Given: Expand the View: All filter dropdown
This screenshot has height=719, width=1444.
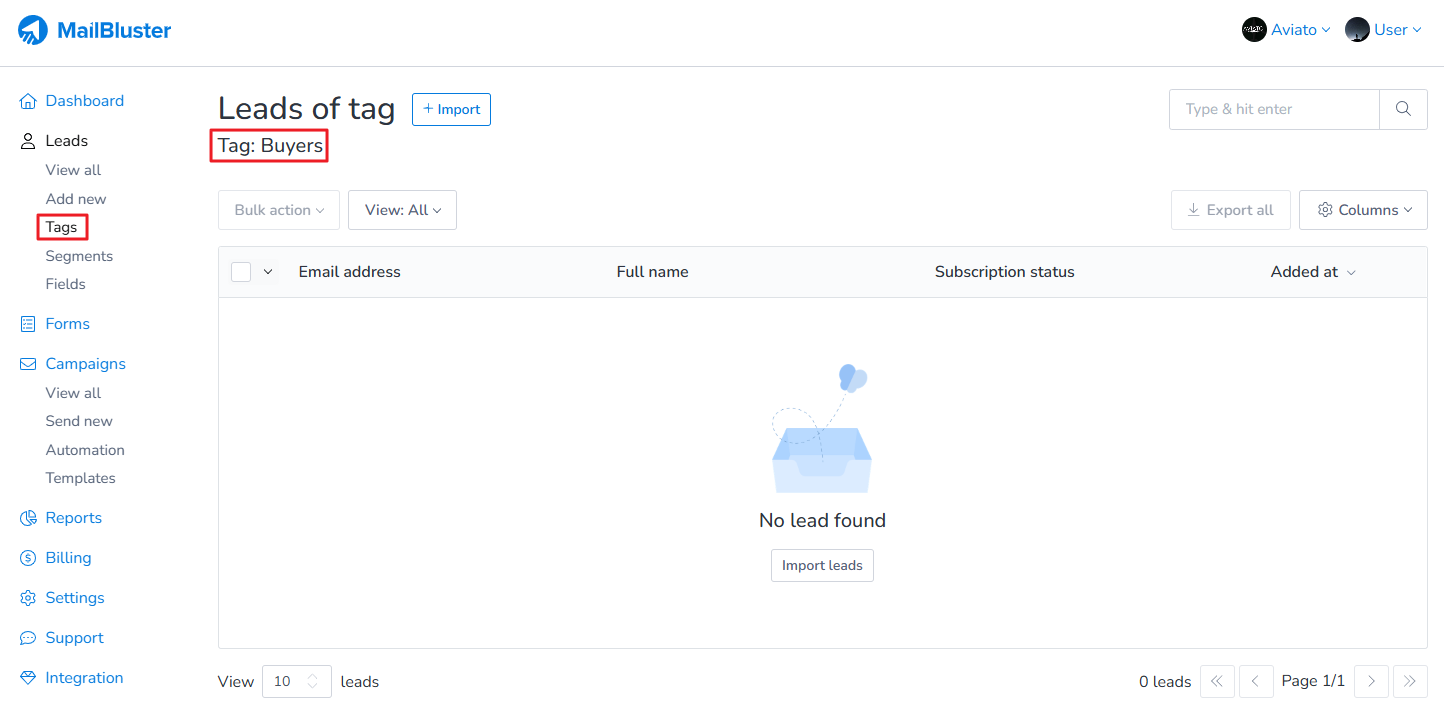Looking at the screenshot, I should (x=402, y=210).
